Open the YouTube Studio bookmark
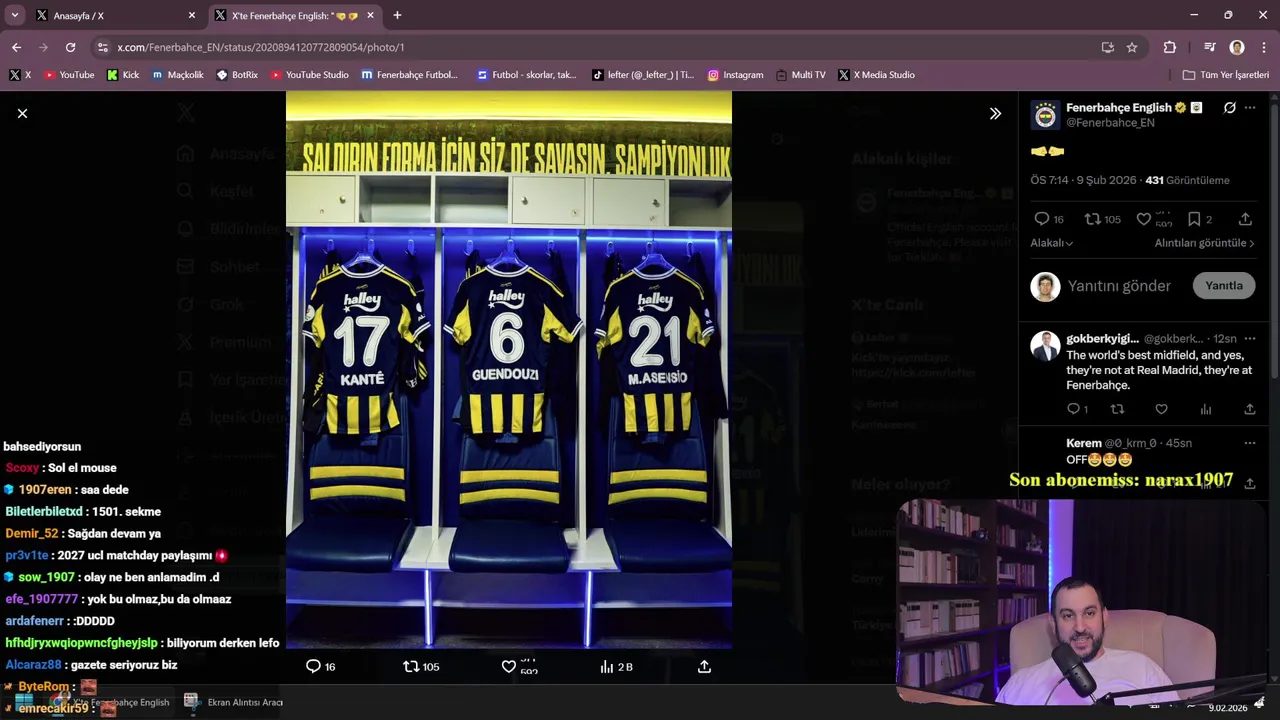This screenshot has height=720, width=1280. pos(310,75)
